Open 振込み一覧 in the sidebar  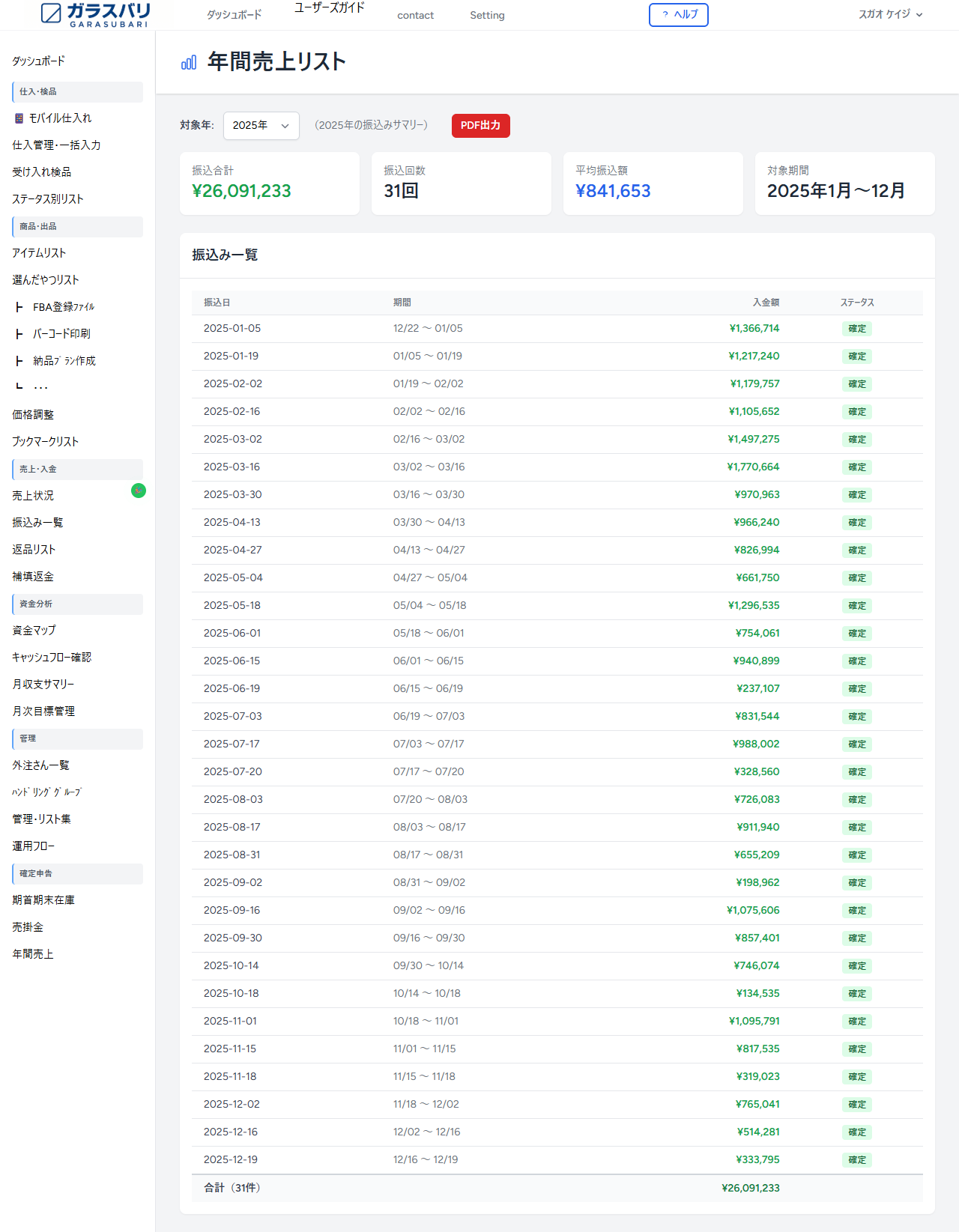pyautogui.click(x=37, y=523)
